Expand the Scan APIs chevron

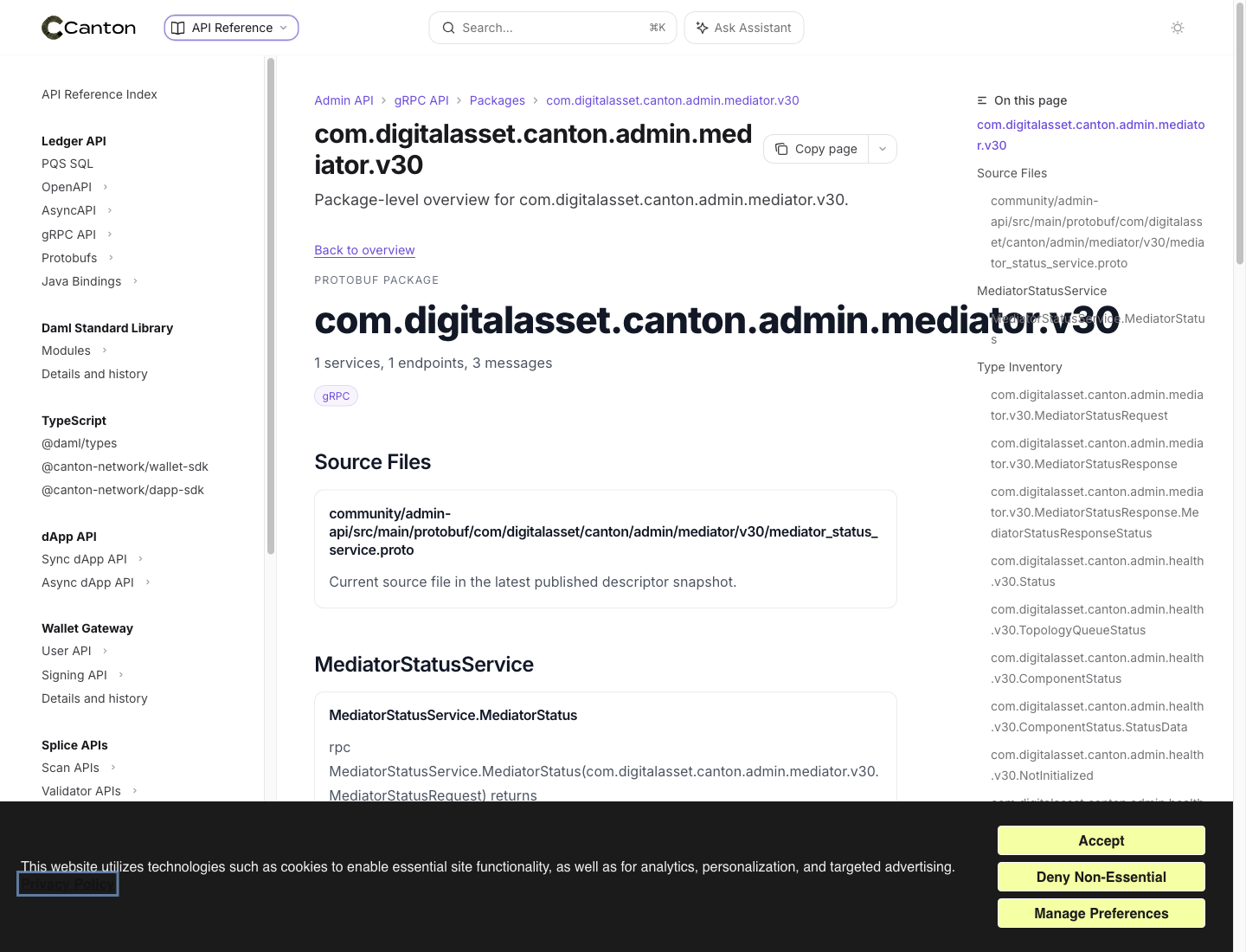(113, 768)
